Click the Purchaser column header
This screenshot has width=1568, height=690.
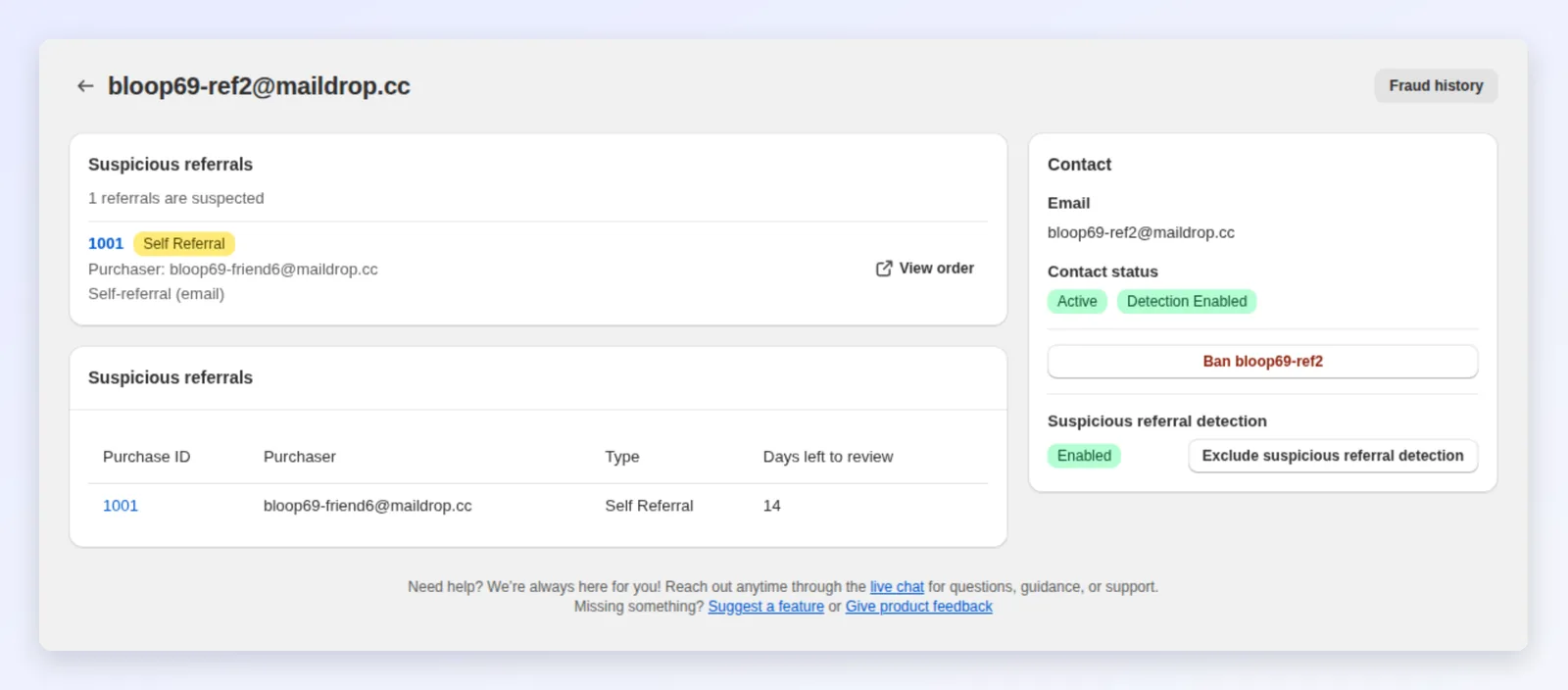[300, 457]
